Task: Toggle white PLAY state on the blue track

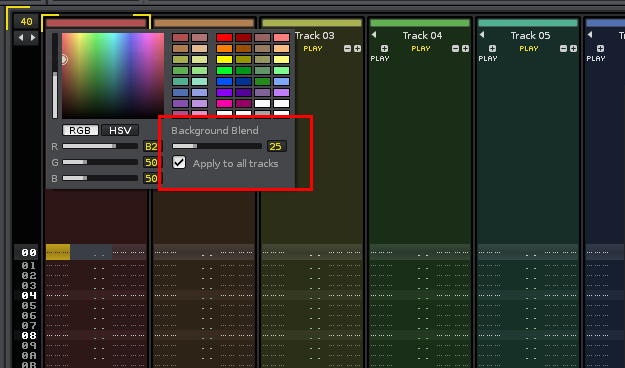Action: tap(596, 59)
